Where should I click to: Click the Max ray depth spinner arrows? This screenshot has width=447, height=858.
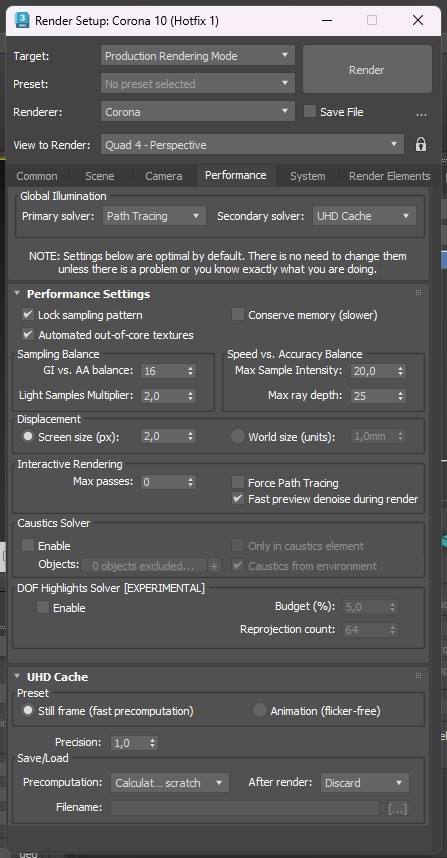(400, 396)
